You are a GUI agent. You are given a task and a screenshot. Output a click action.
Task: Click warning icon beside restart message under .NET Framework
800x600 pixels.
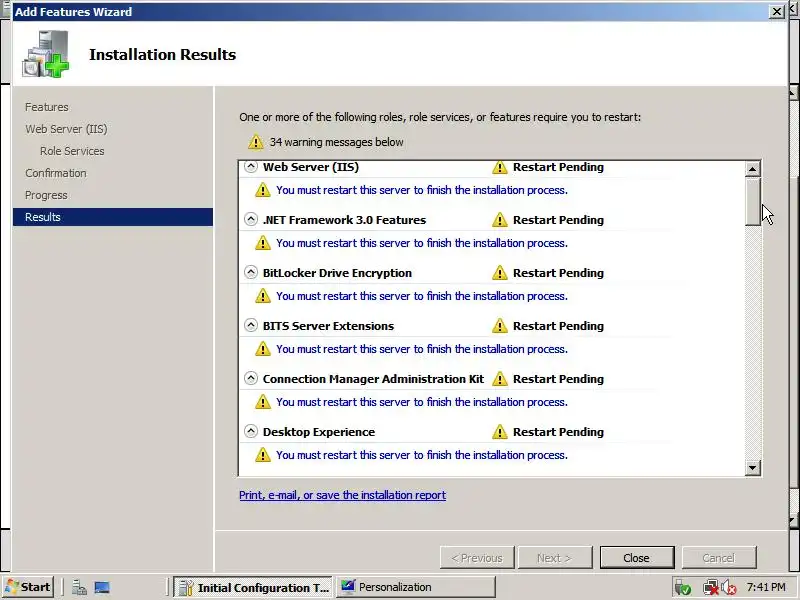coord(263,243)
